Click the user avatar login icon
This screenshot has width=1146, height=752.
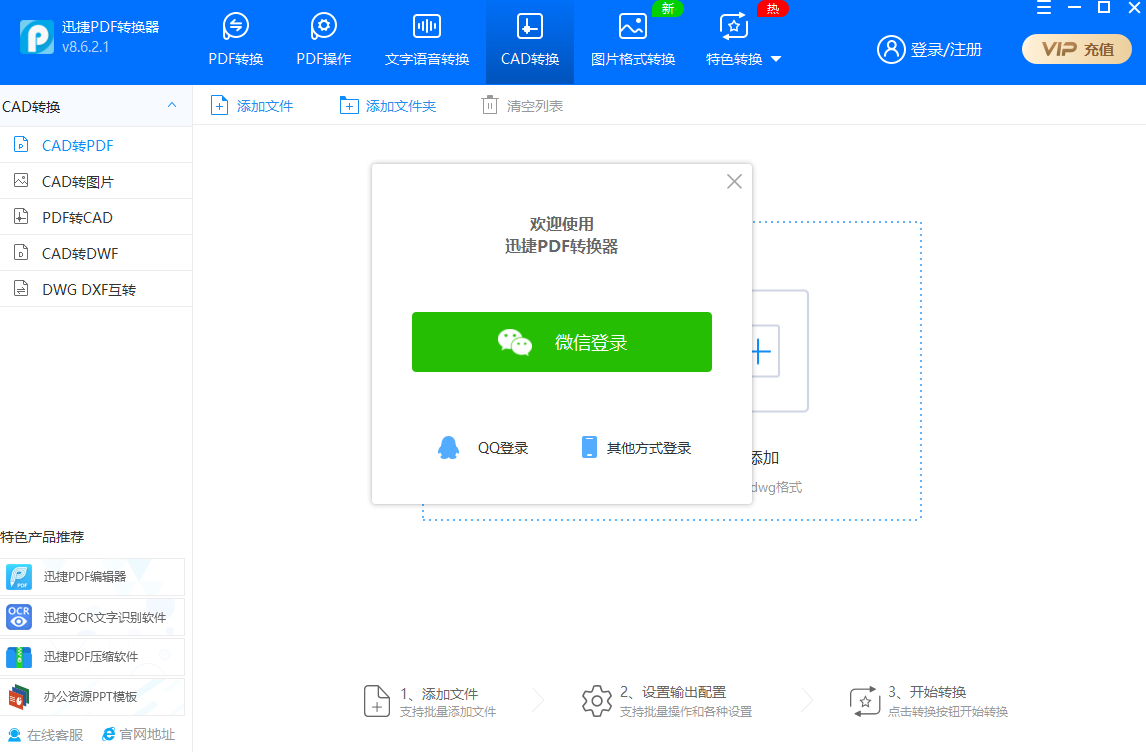[891, 50]
